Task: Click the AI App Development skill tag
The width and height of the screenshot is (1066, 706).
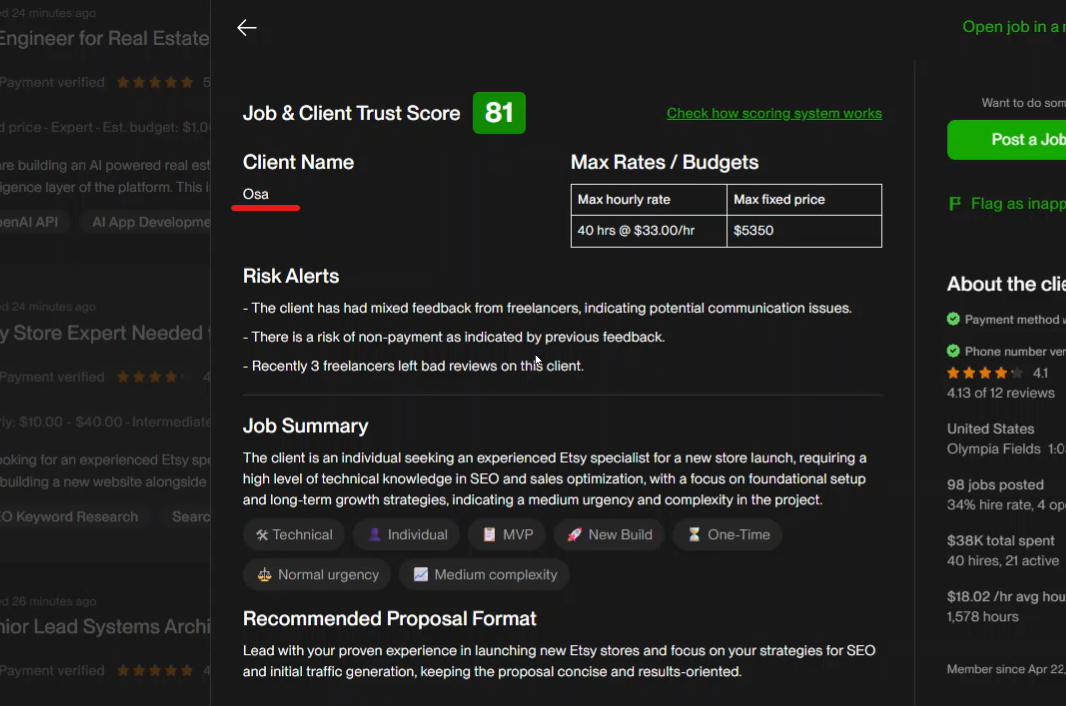Action: [148, 222]
